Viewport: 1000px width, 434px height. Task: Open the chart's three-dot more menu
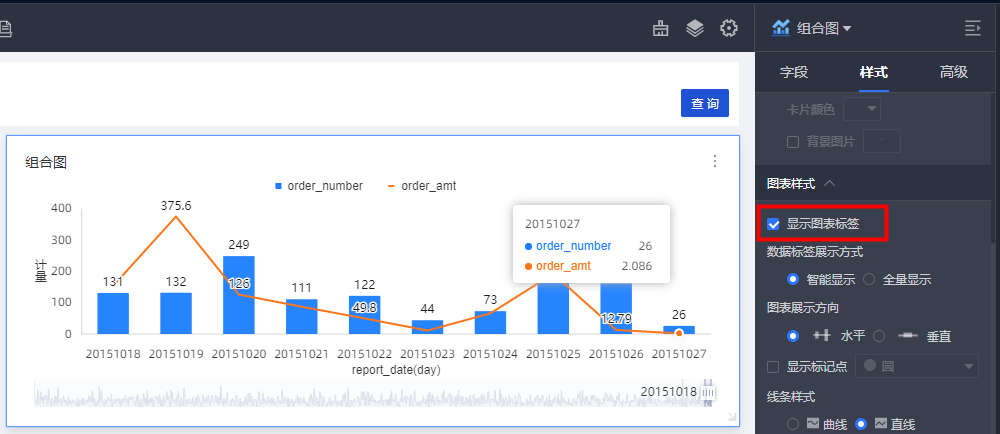pyautogui.click(x=715, y=161)
